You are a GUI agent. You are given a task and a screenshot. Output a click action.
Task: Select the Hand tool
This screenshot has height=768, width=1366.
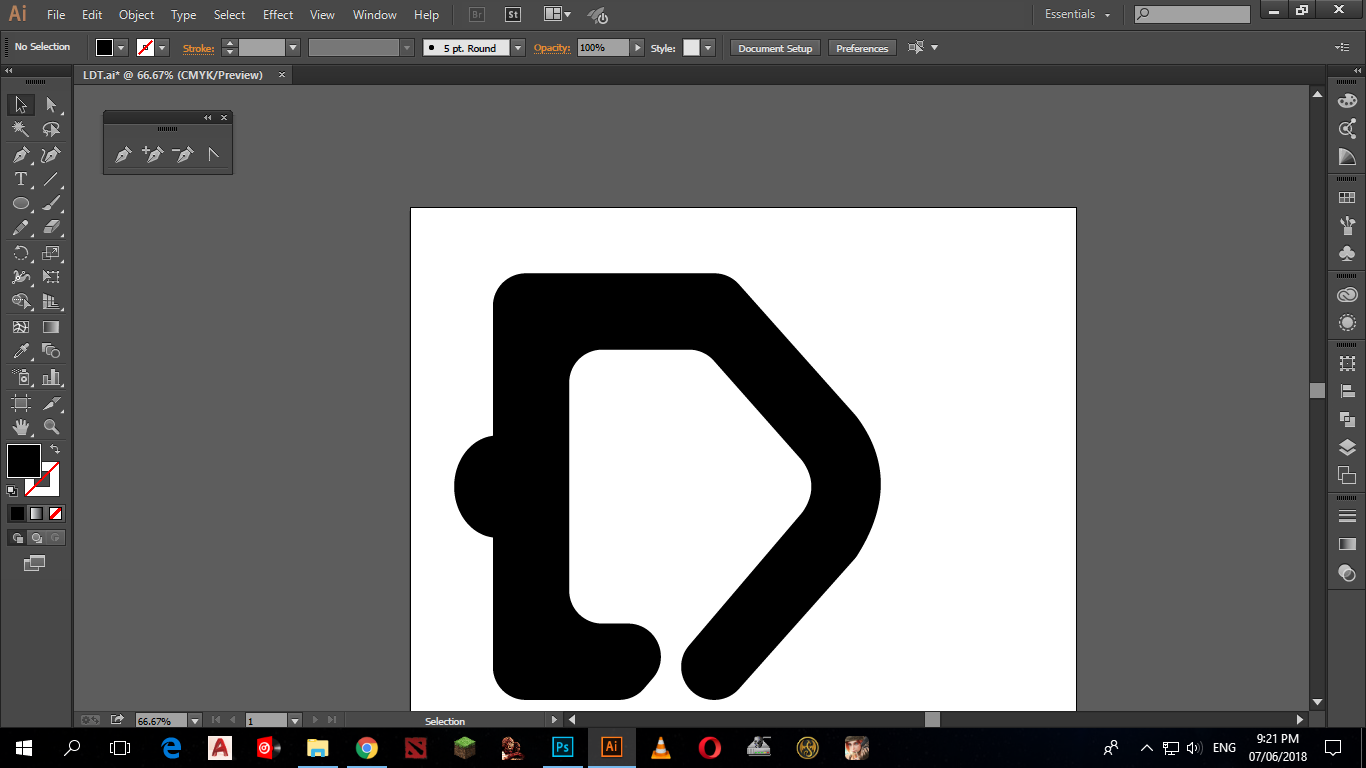[x=21, y=427]
